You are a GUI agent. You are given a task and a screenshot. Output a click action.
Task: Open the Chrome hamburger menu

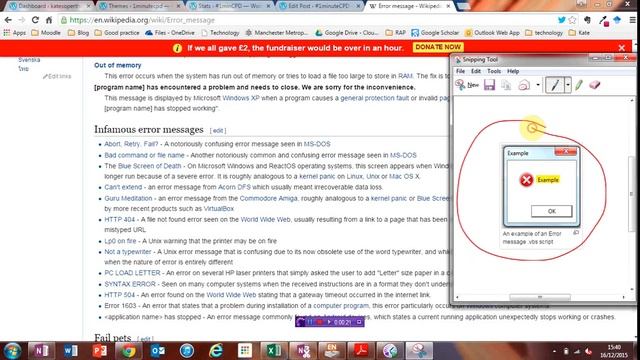point(632,20)
